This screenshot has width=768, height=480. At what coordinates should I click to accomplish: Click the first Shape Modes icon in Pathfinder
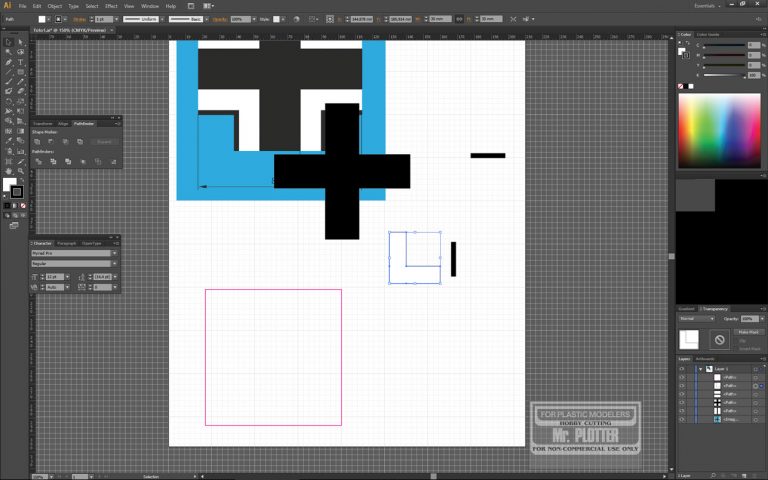pos(38,142)
